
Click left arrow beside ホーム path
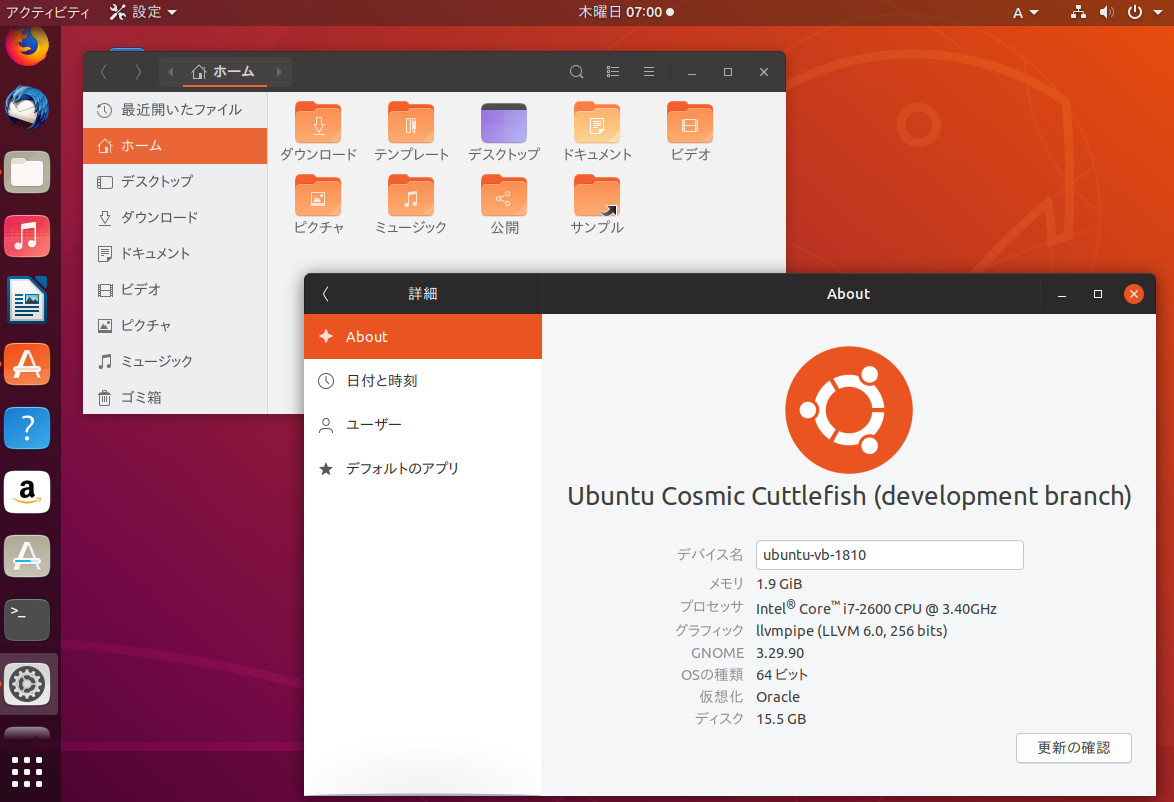(171, 72)
